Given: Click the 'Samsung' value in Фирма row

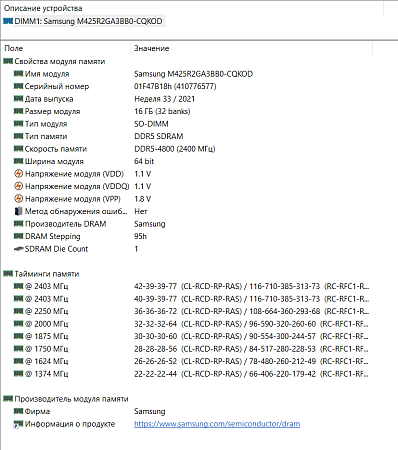Looking at the screenshot, I should (x=150, y=412).
